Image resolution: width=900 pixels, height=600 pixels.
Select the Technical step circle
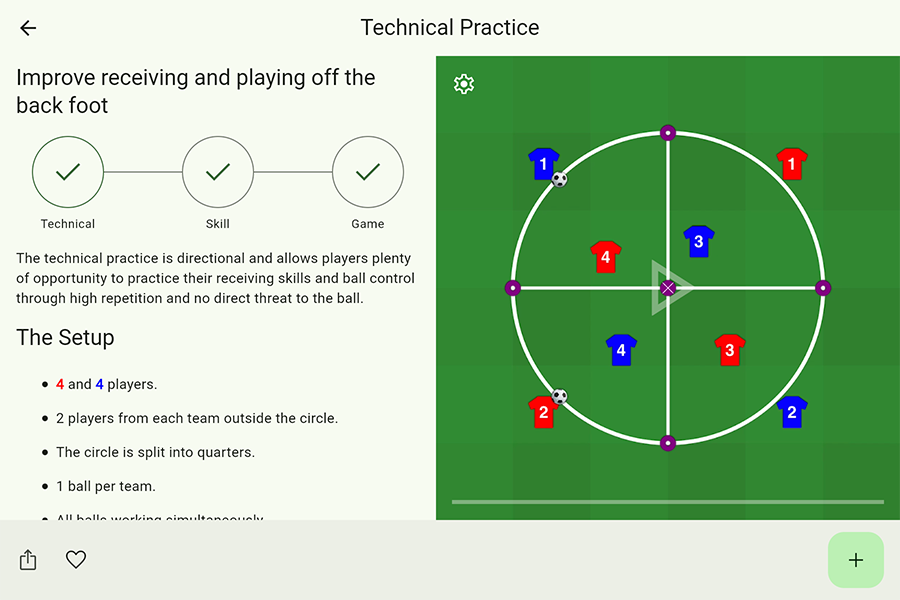[68, 173]
